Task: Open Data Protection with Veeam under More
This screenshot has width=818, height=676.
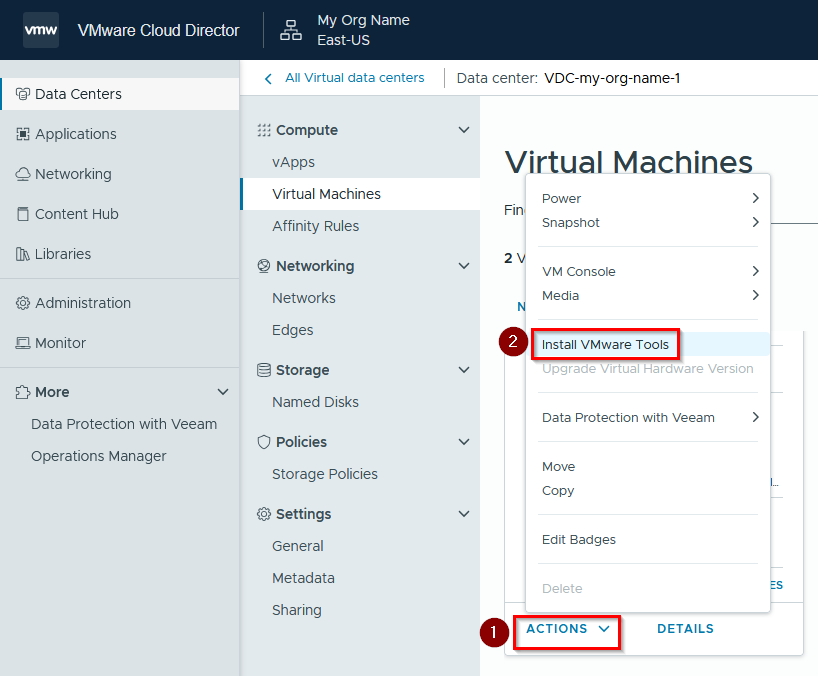Action: click(x=124, y=424)
